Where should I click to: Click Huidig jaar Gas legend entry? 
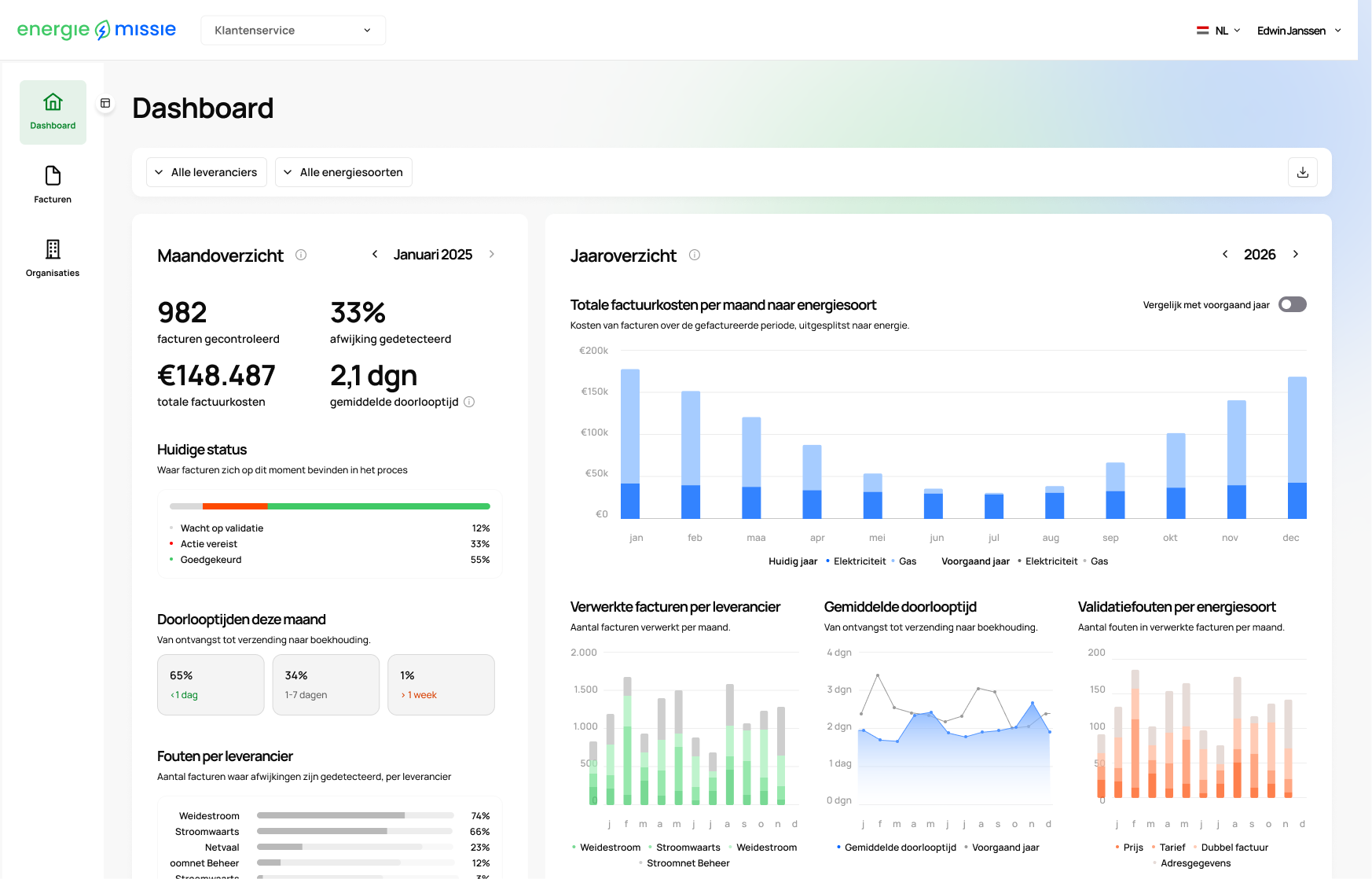(904, 561)
